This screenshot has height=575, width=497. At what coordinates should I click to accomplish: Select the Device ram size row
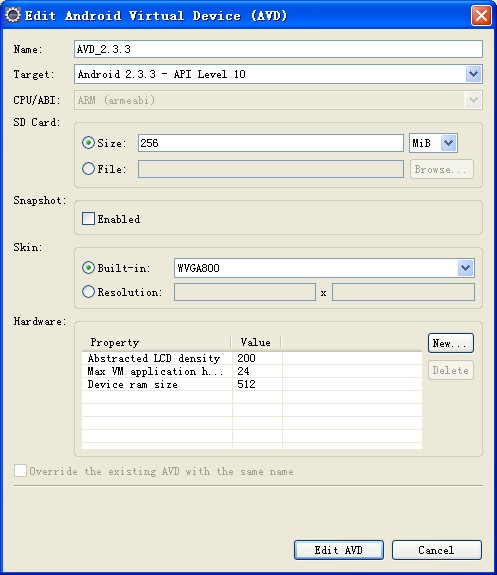252,384
